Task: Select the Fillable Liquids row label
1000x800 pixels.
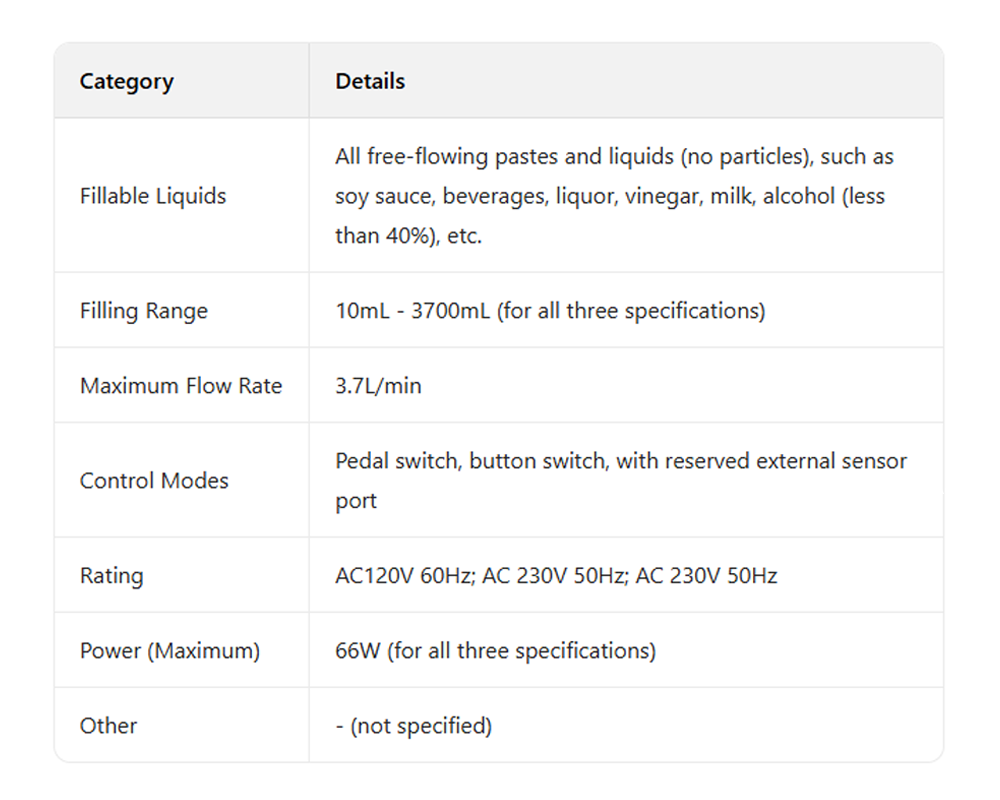Action: [x=153, y=196]
